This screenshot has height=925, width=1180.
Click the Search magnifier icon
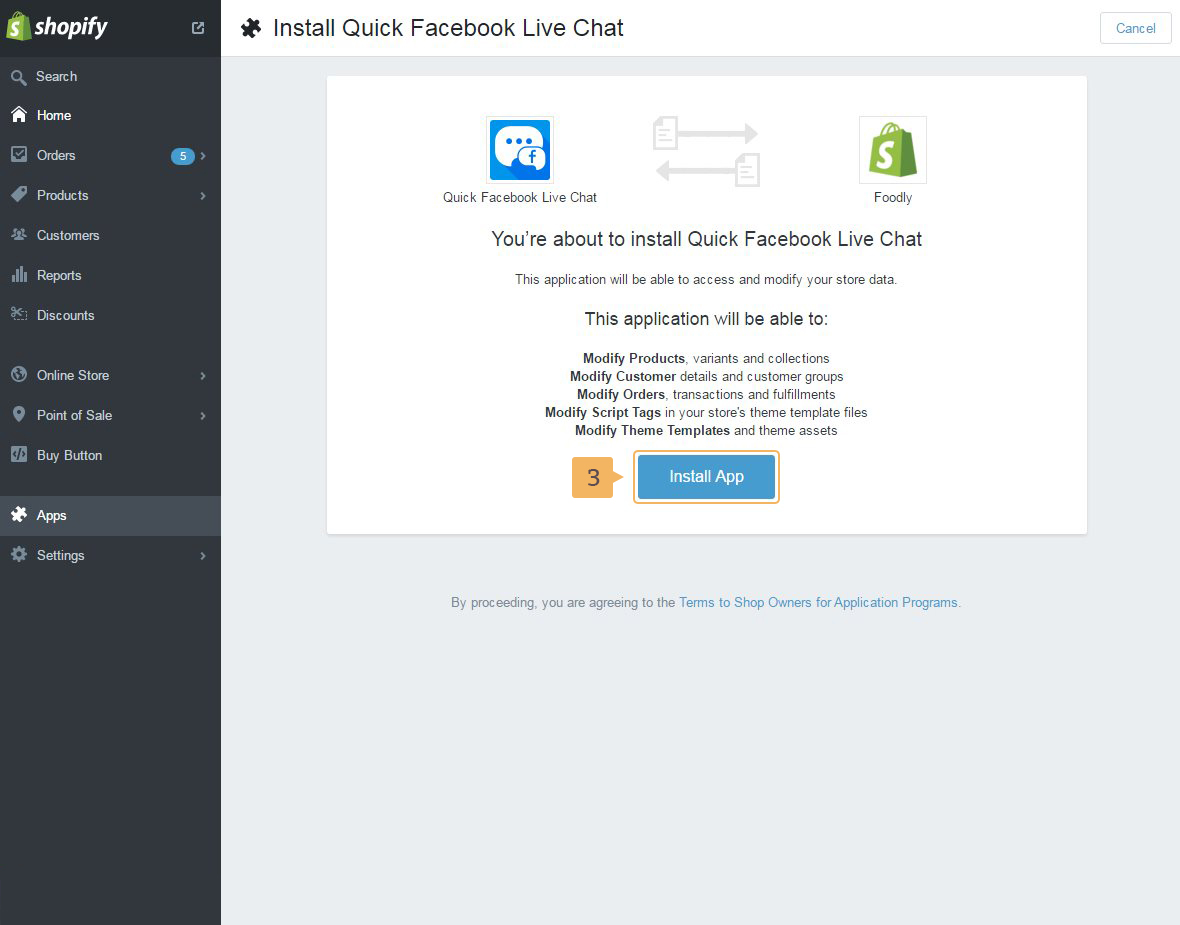point(18,77)
